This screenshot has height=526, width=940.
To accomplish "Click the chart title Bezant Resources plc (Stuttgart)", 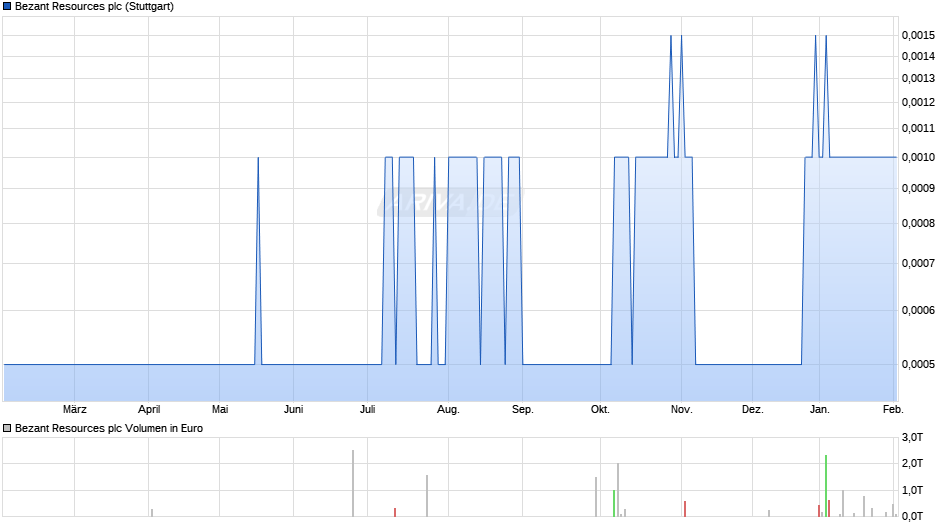I will tap(94, 7).
